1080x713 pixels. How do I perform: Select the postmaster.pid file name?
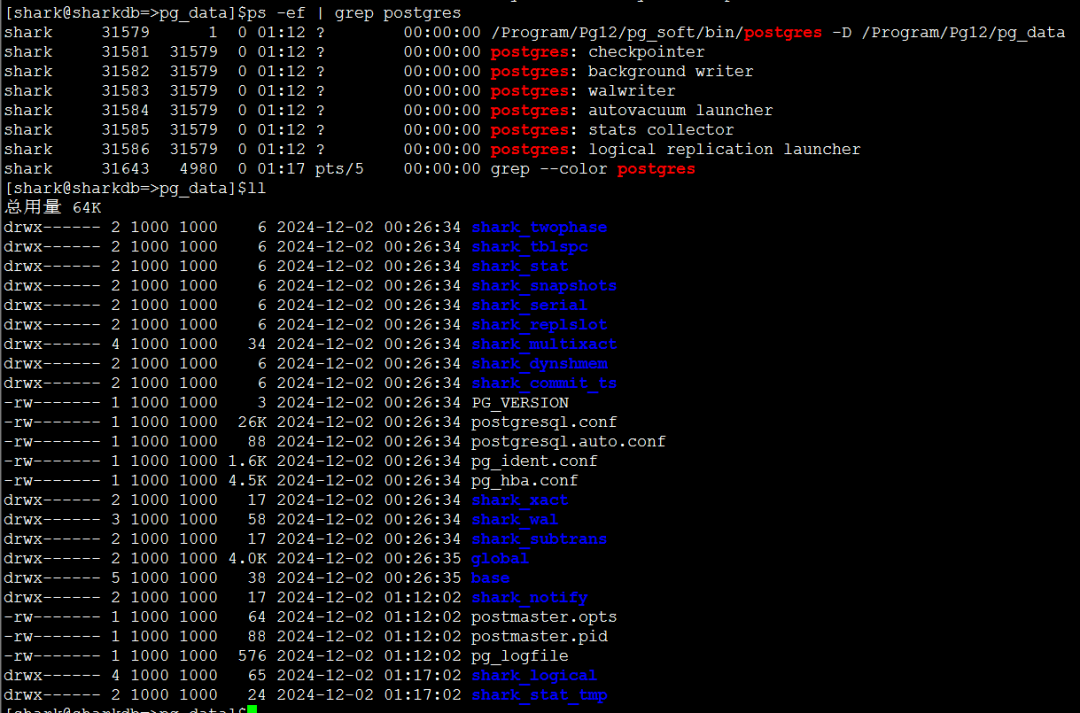pos(539,637)
